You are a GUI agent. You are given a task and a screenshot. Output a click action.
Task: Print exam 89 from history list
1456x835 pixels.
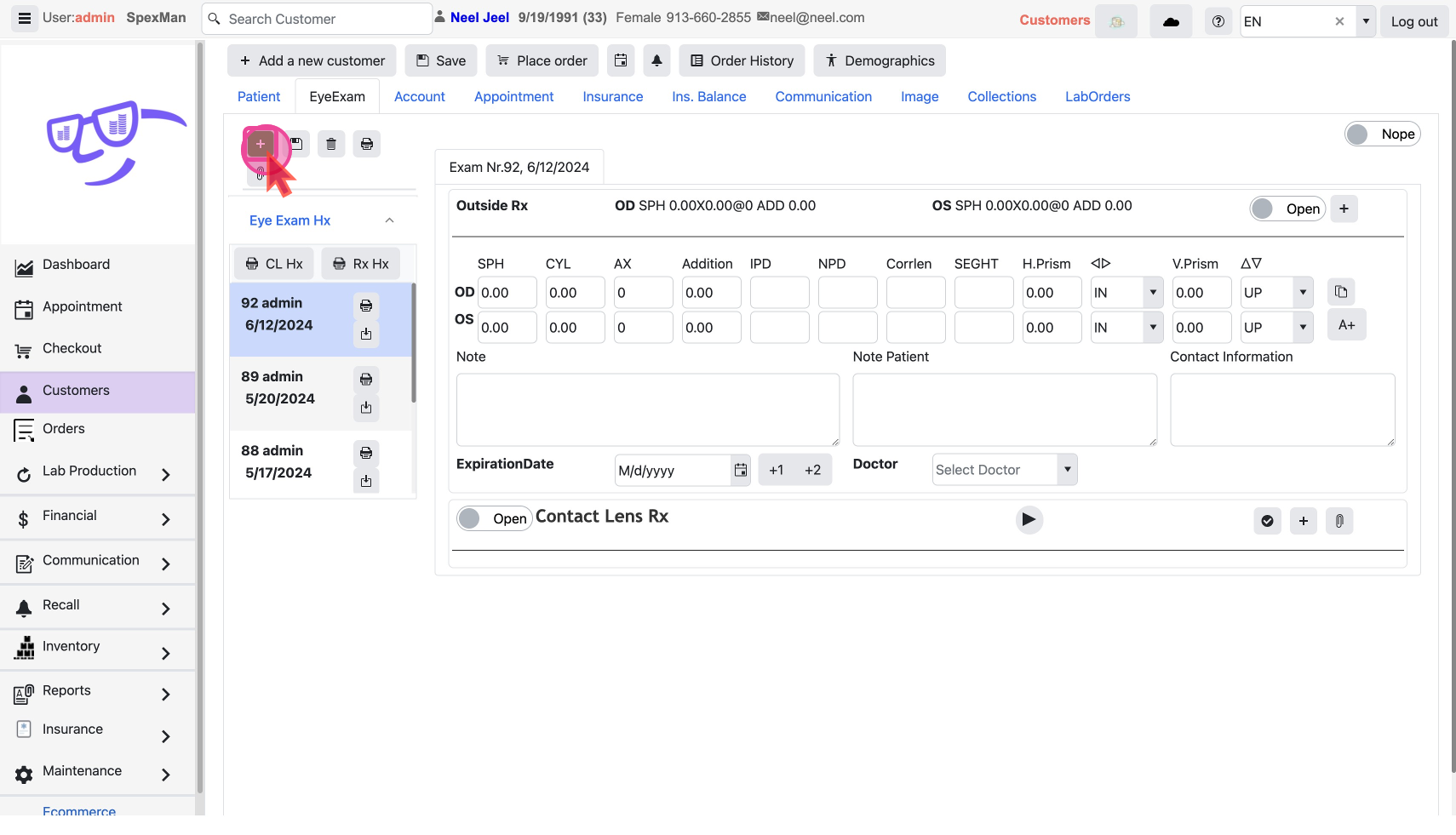[366, 380]
